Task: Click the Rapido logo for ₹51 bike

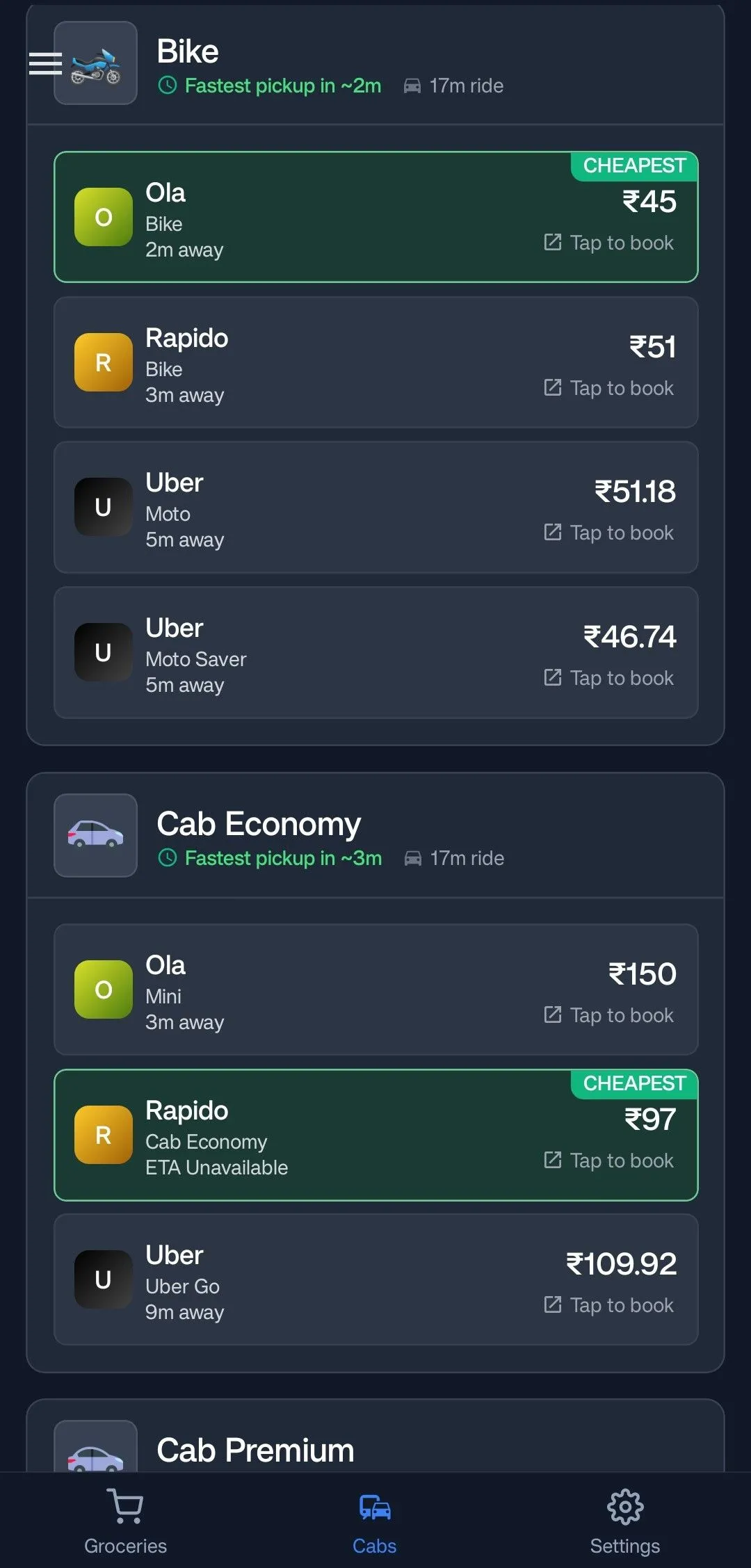Action: pos(104,362)
